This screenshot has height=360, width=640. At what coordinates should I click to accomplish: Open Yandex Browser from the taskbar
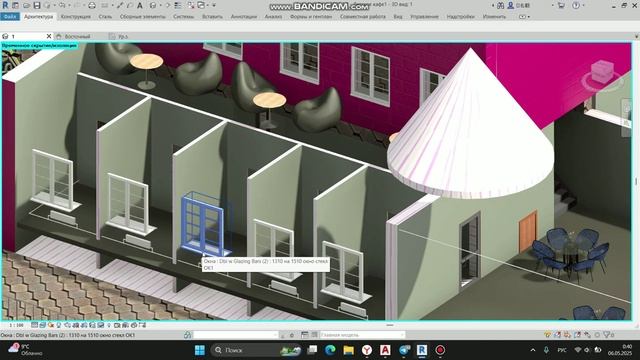pyautogui.click(x=367, y=350)
